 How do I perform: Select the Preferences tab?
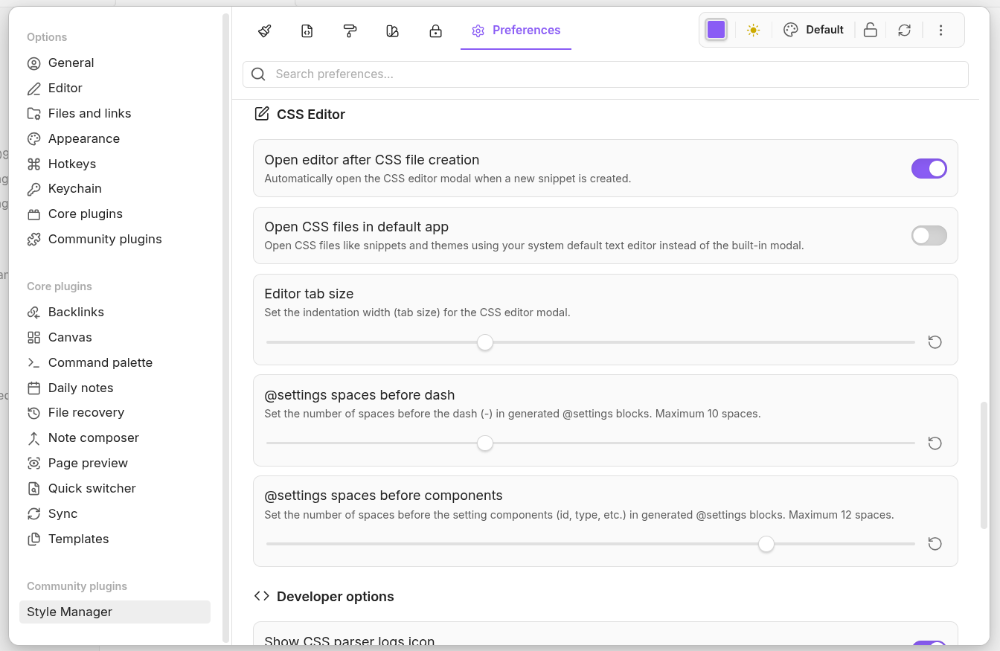pos(516,31)
